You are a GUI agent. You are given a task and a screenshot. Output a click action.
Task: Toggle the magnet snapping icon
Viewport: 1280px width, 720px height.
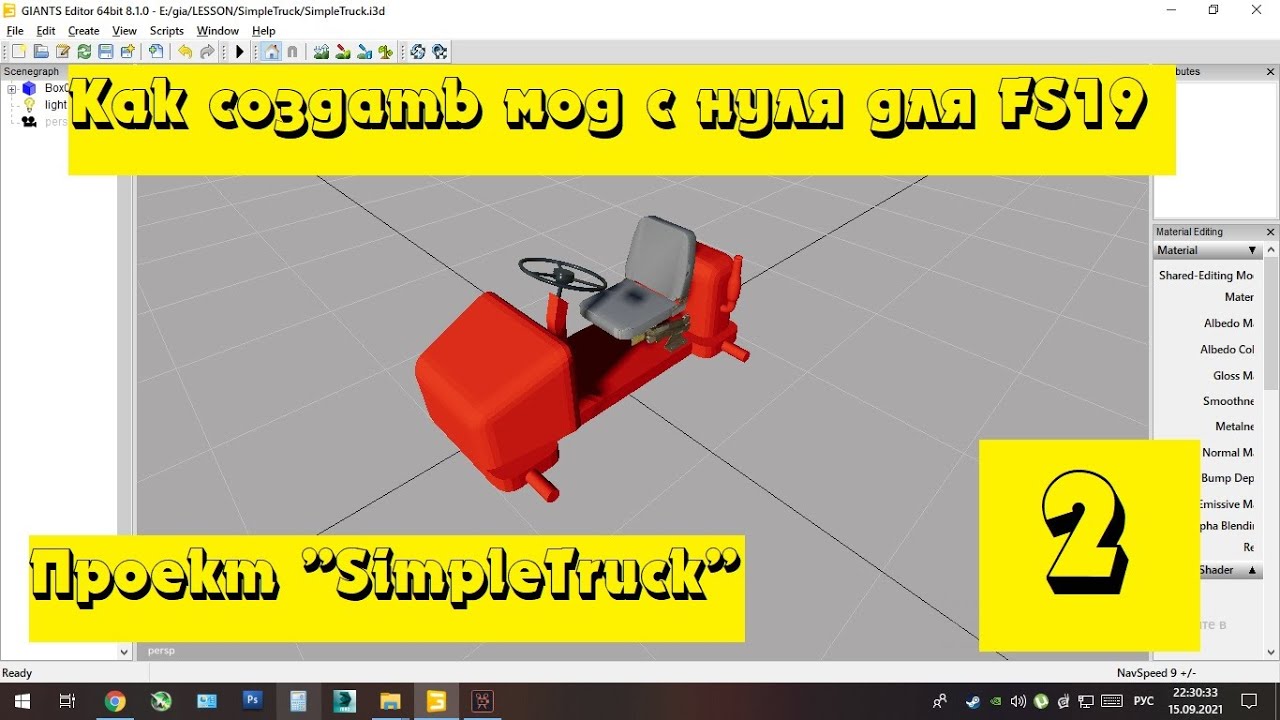point(292,52)
